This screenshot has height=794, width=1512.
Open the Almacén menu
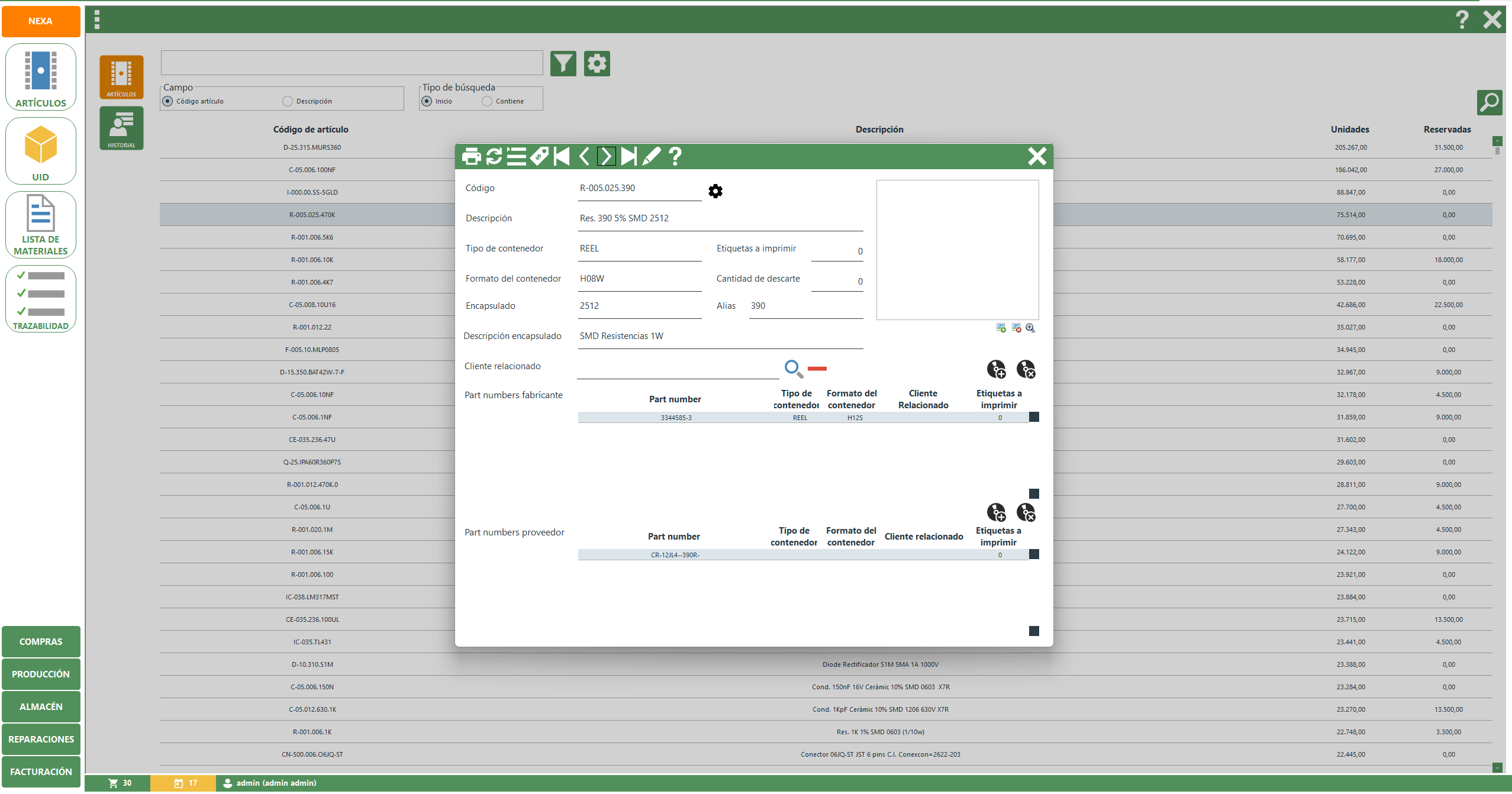pos(41,707)
